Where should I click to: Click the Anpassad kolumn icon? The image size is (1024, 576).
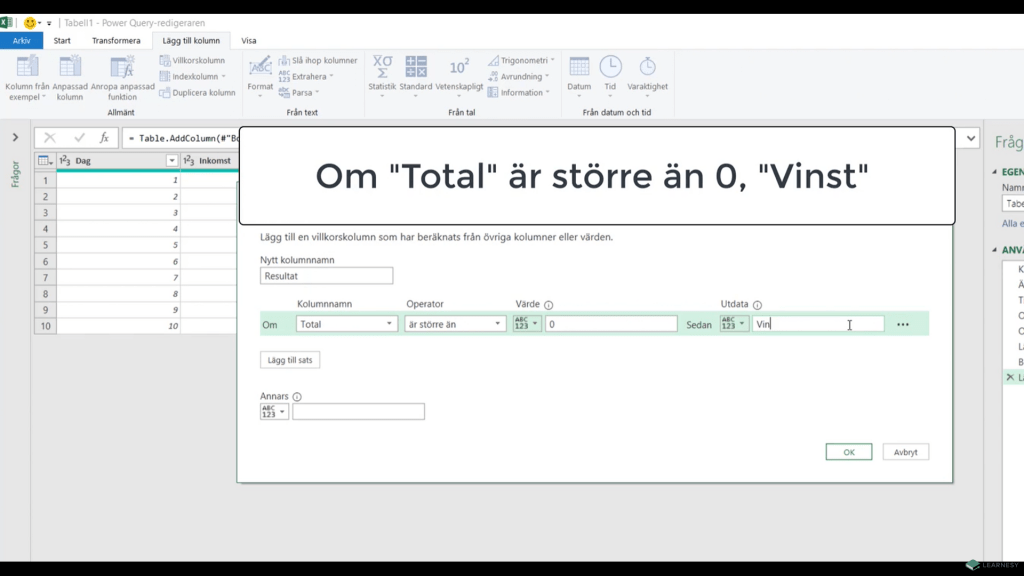70,68
